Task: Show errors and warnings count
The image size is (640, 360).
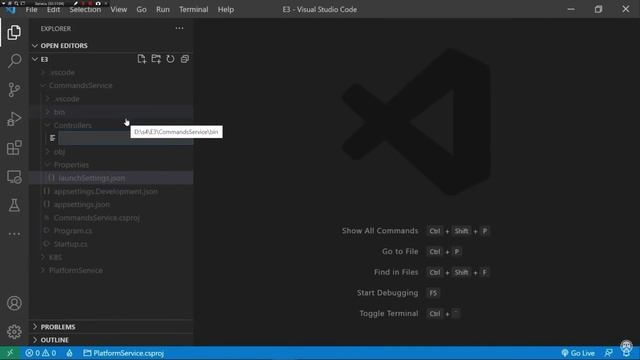Action: pos(41,353)
